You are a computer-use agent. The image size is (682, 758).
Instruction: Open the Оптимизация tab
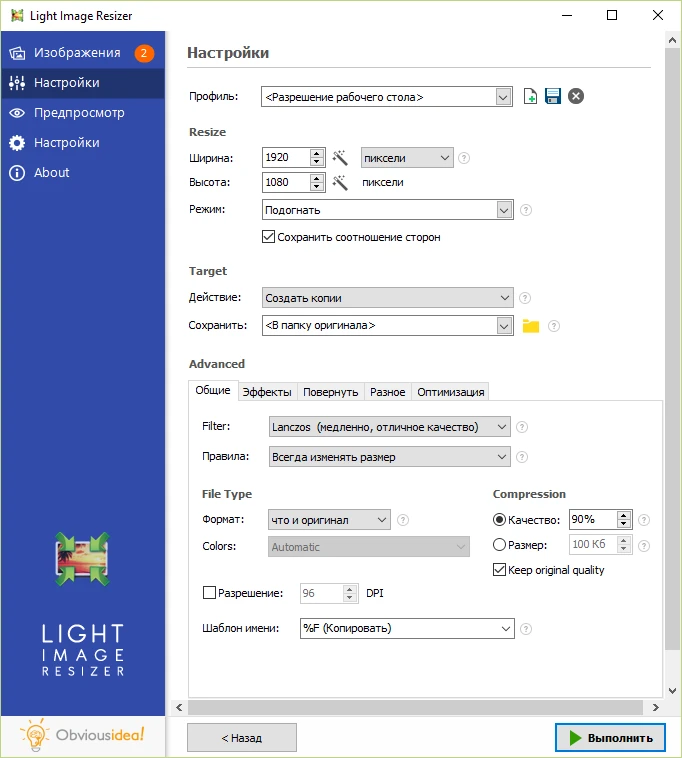click(451, 392)
